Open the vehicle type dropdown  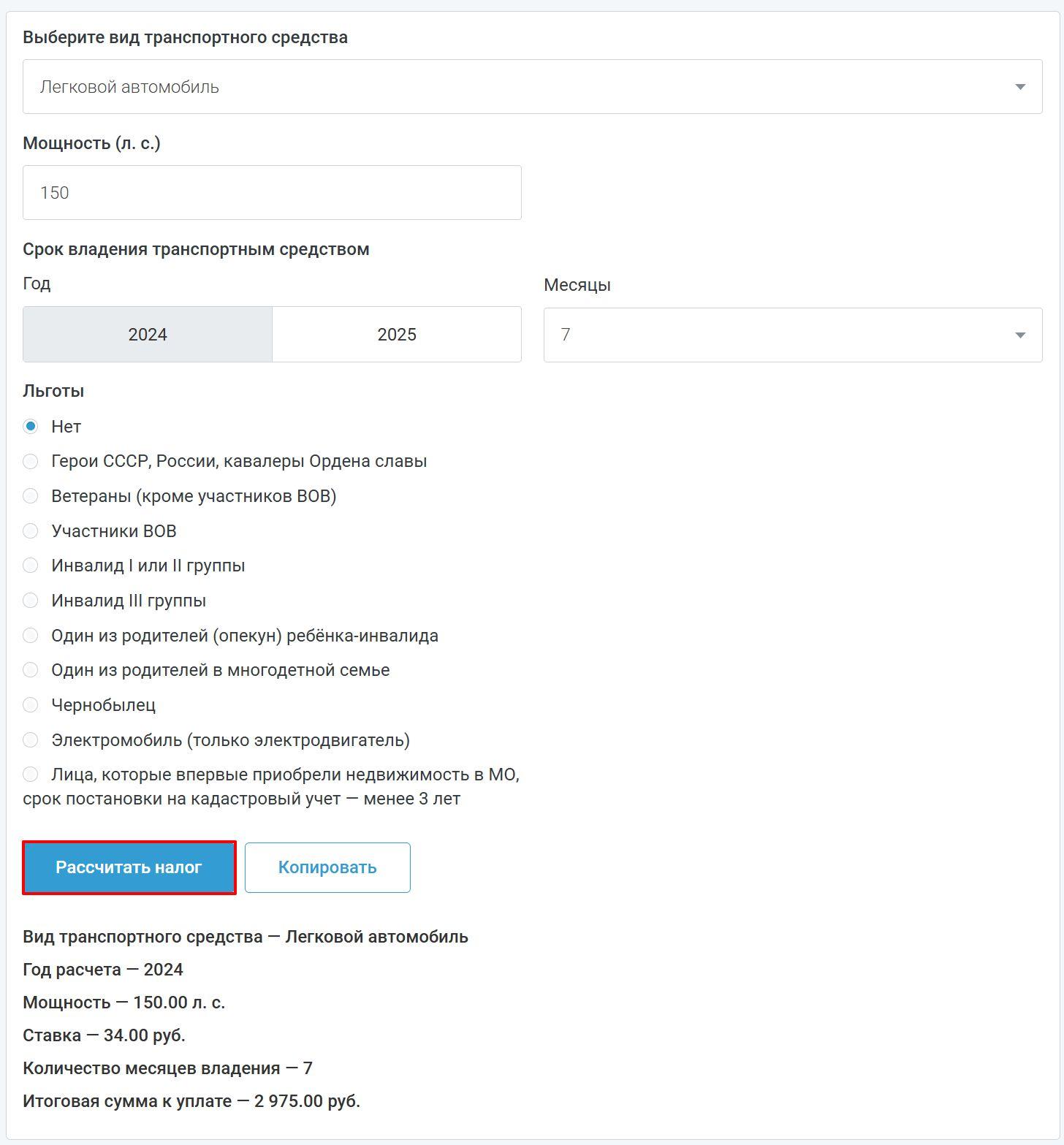click(x=512, y=87)
